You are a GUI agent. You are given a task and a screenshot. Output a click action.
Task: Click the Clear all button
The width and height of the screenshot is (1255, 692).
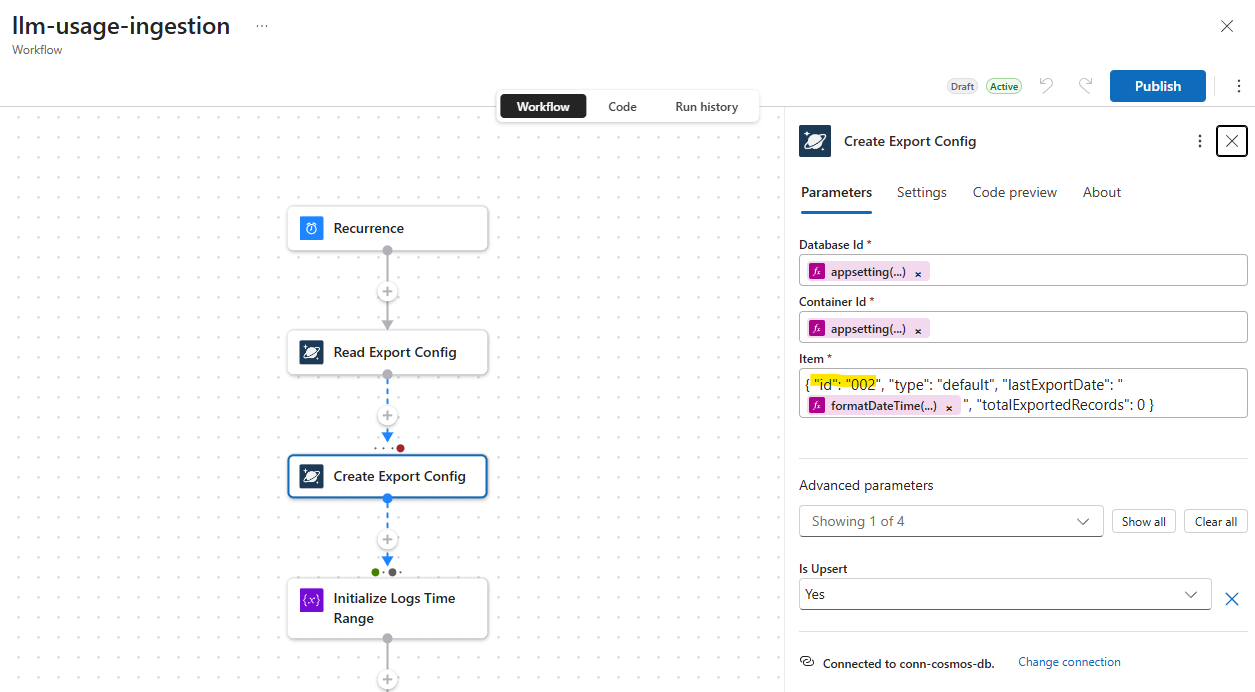click(1216, 521)
